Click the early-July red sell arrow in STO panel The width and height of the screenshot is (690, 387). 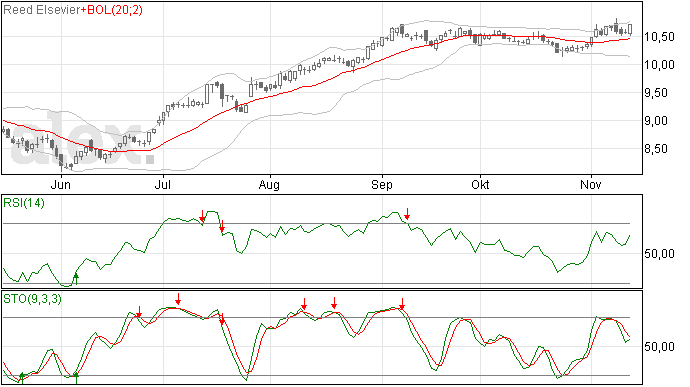(178, 299)
